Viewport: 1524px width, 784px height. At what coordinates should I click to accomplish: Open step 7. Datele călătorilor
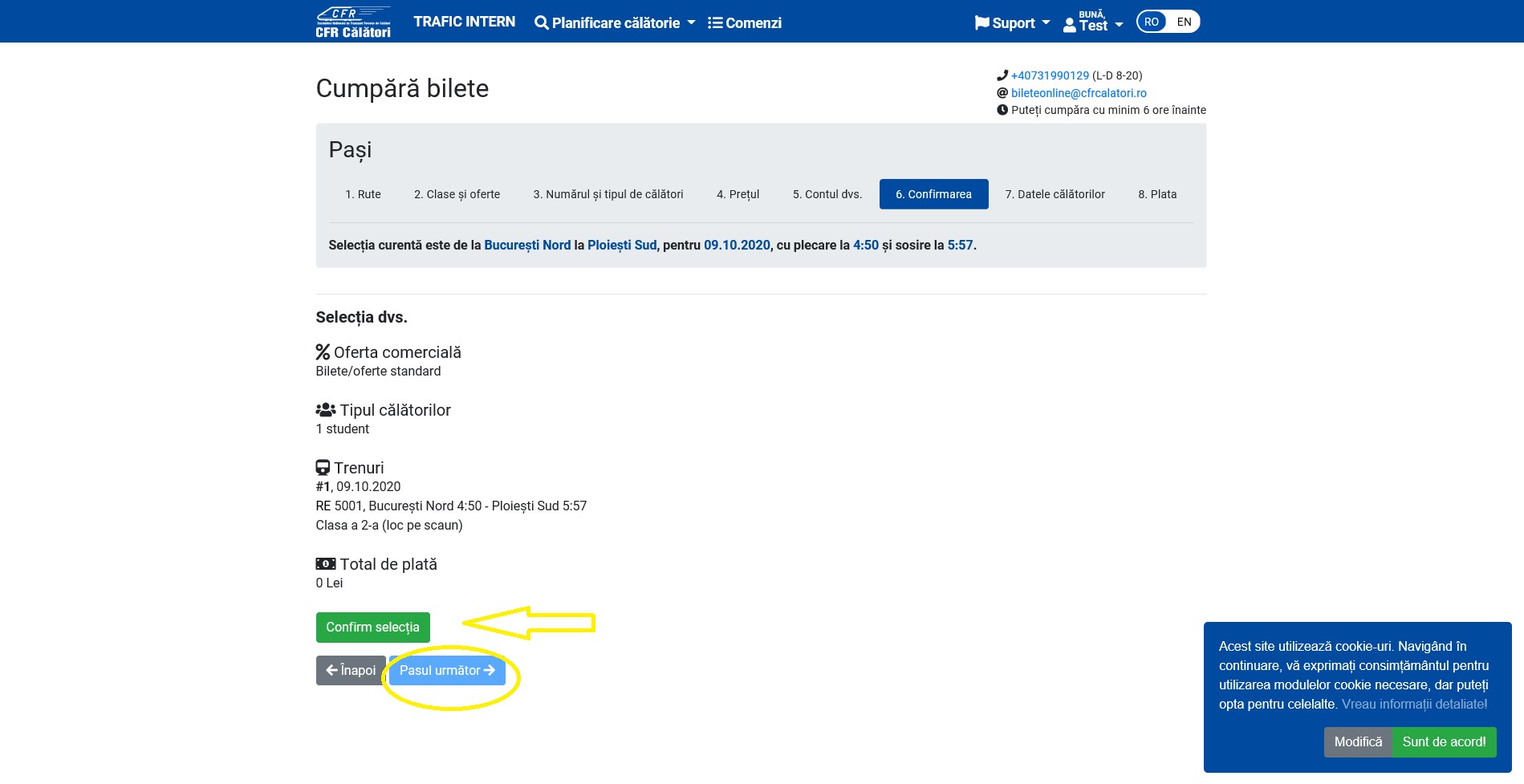pyautogui.click(x=1055, y=194)
